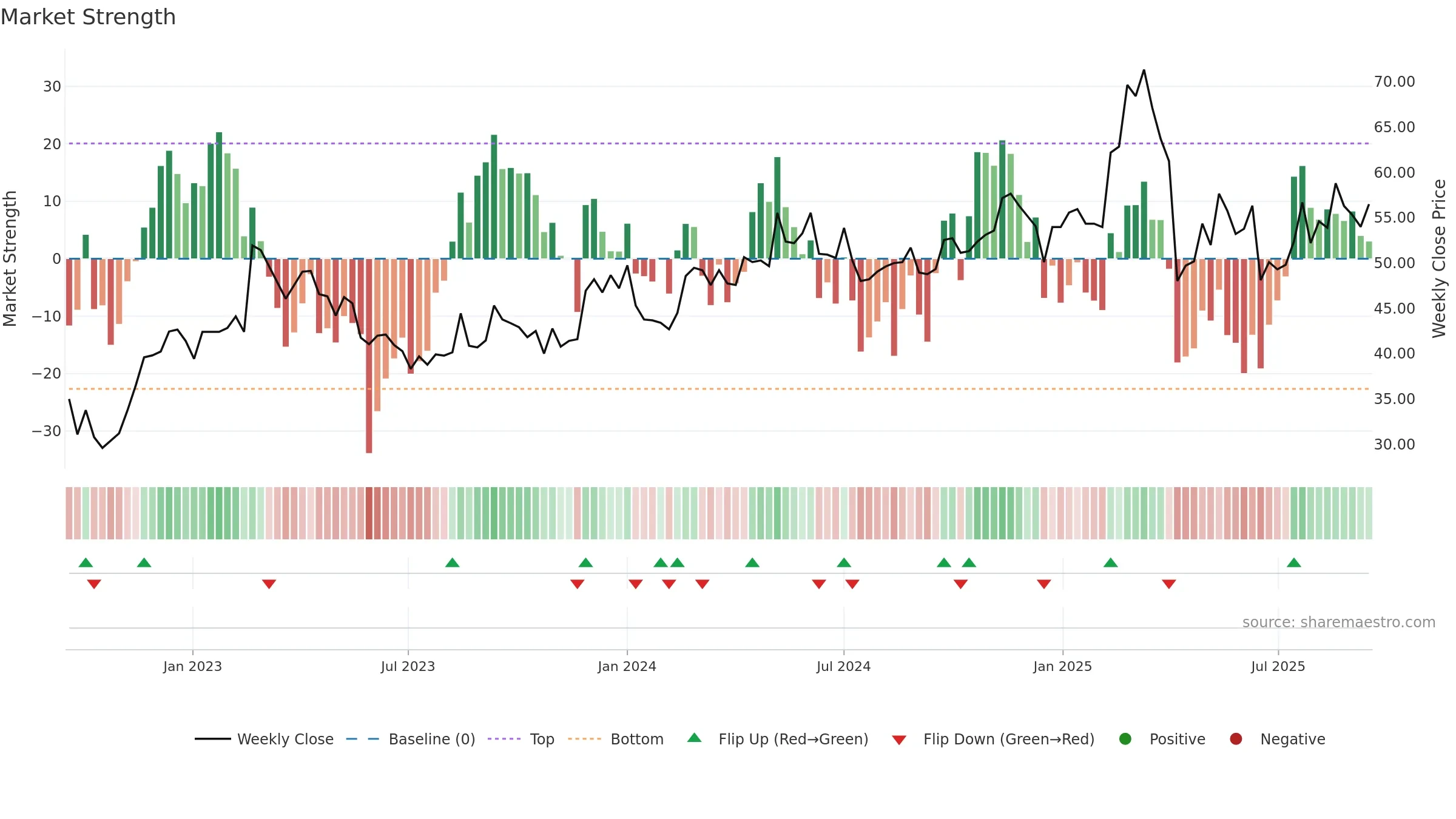1456x819 pixels.
Task: Click the −30 tick on Market Strength axis
Action: [x=46, y=431]
